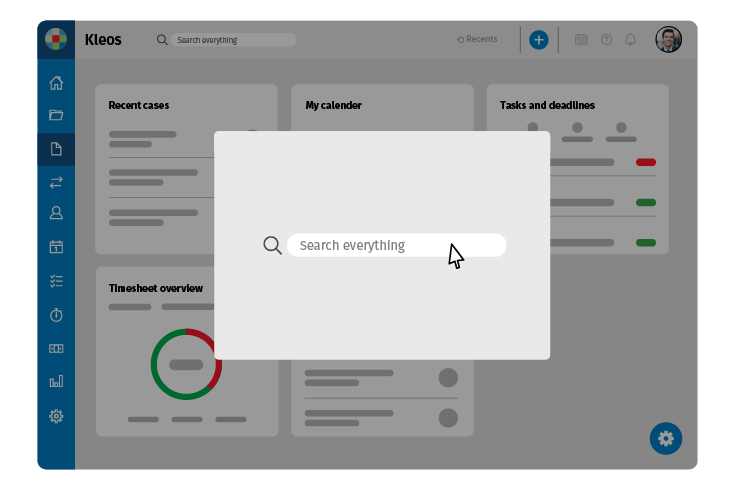Select the document icon in sidebar
Image resolution: width=735 pixels, height=490 pixels.
coord(56,149)
